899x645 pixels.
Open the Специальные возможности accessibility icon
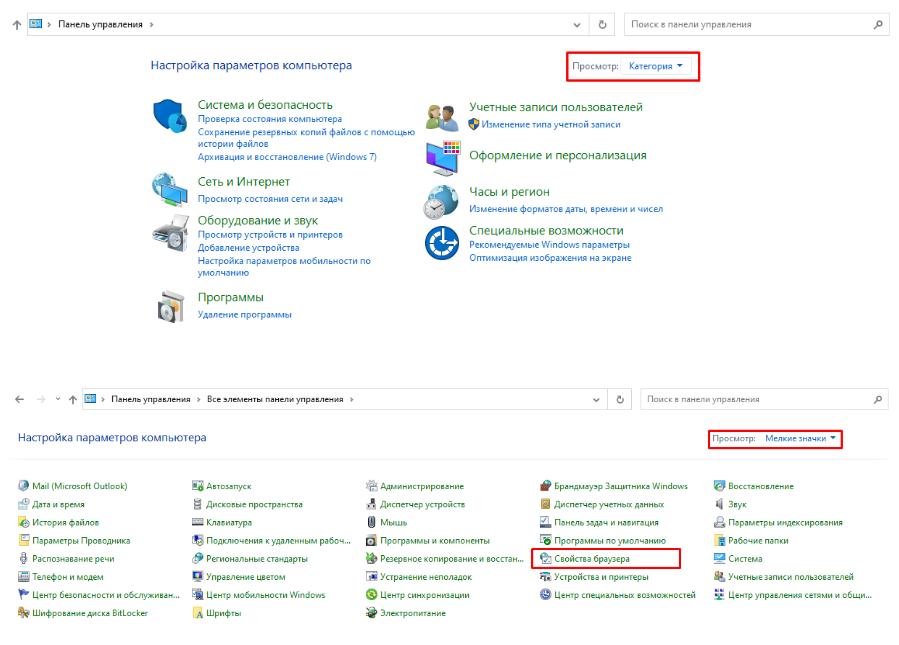441,242
